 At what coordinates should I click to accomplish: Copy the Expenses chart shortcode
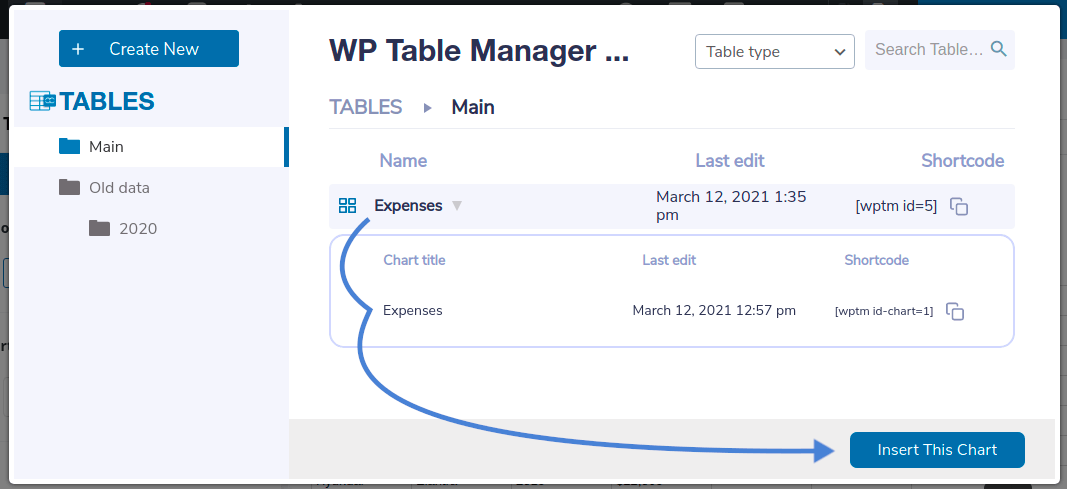click(955, 311)
